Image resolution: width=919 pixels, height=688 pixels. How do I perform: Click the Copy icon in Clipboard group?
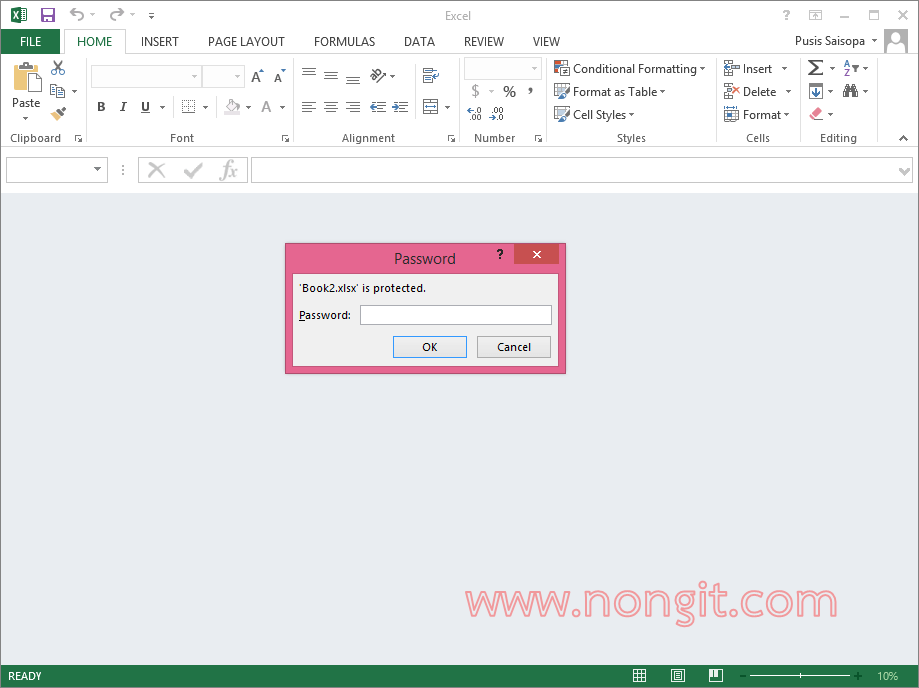[x=57, y=91]
